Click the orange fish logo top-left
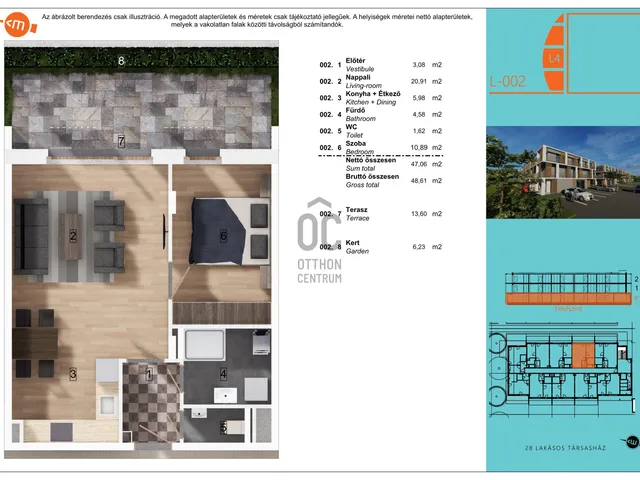640x480 pixels. 19,25
